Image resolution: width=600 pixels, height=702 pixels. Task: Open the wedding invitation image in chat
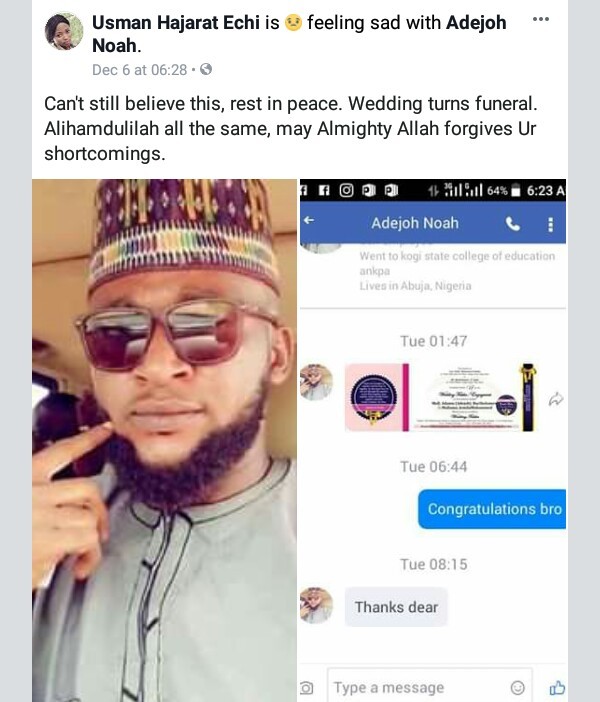[x=442, y=396]
